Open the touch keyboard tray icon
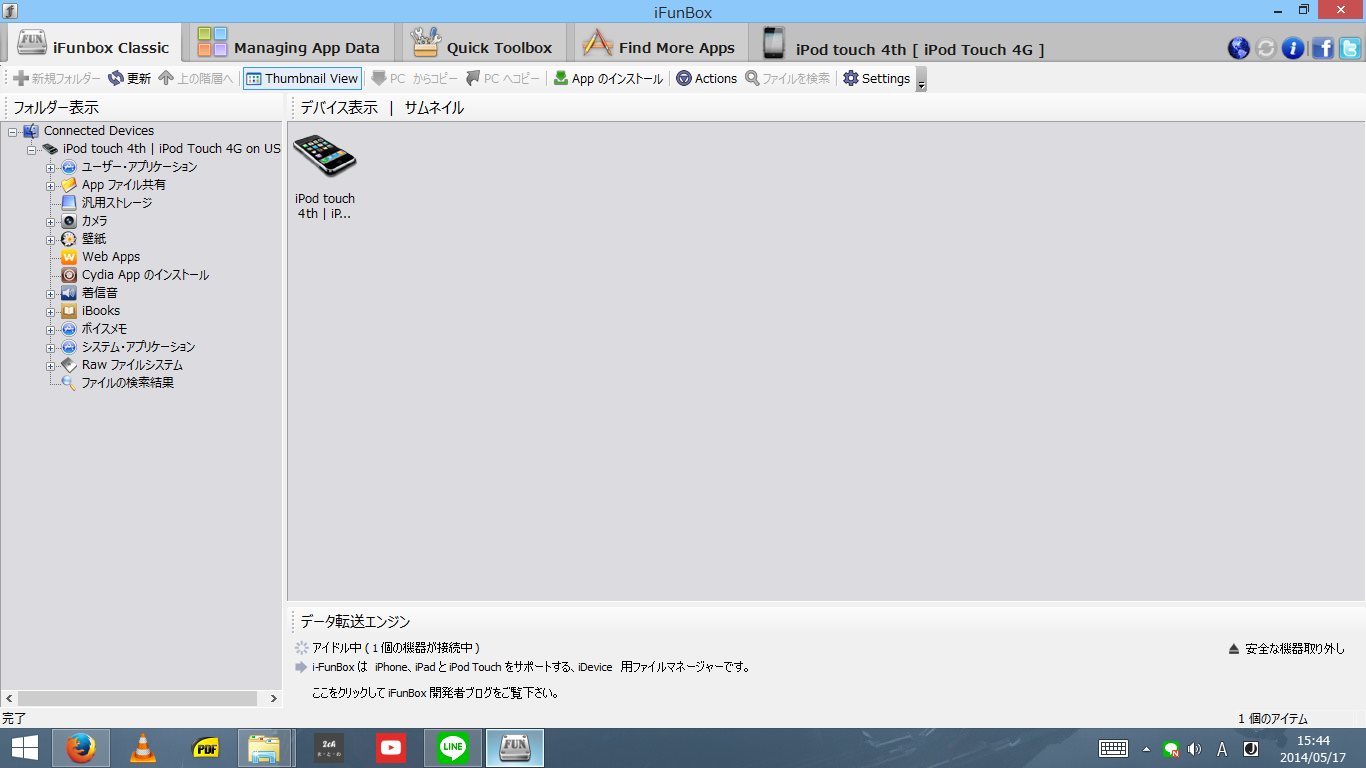Viewport: 1366px width, 768px height. (1113, 748)
